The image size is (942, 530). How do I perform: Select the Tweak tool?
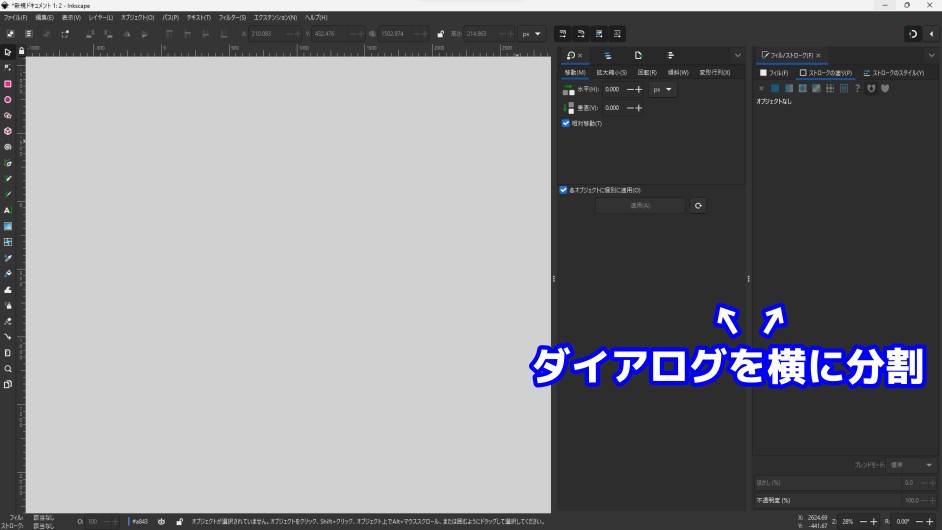(8, 290)
